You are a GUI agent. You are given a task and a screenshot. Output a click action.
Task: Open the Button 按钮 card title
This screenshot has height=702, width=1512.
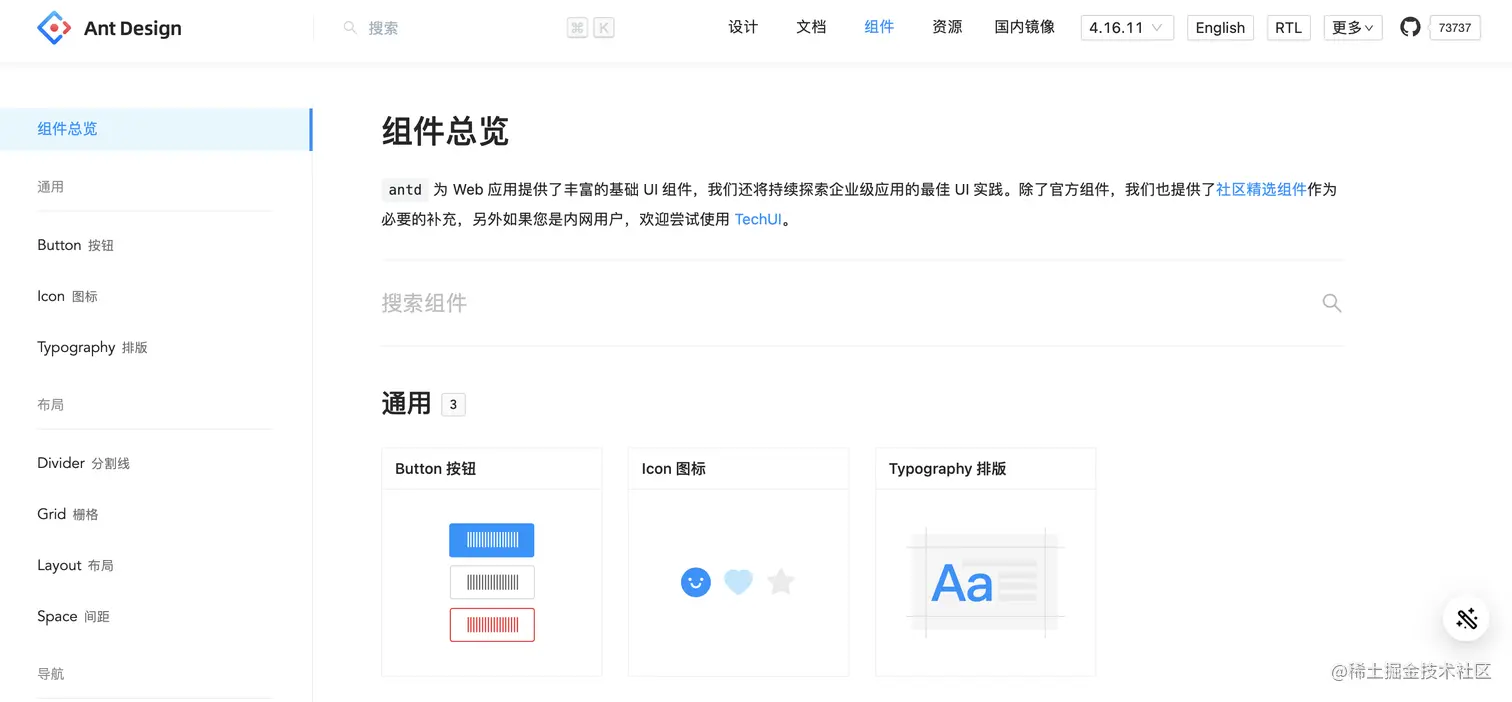point(435,468)
